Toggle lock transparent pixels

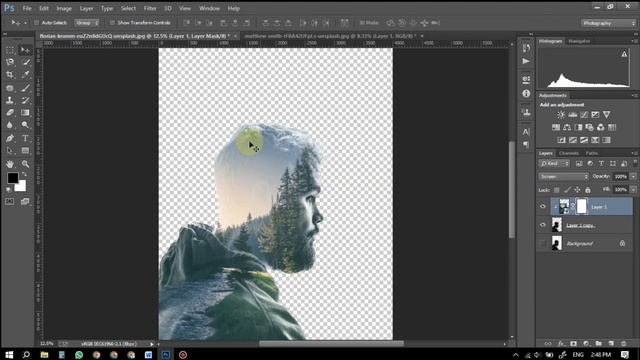(557, 190)
